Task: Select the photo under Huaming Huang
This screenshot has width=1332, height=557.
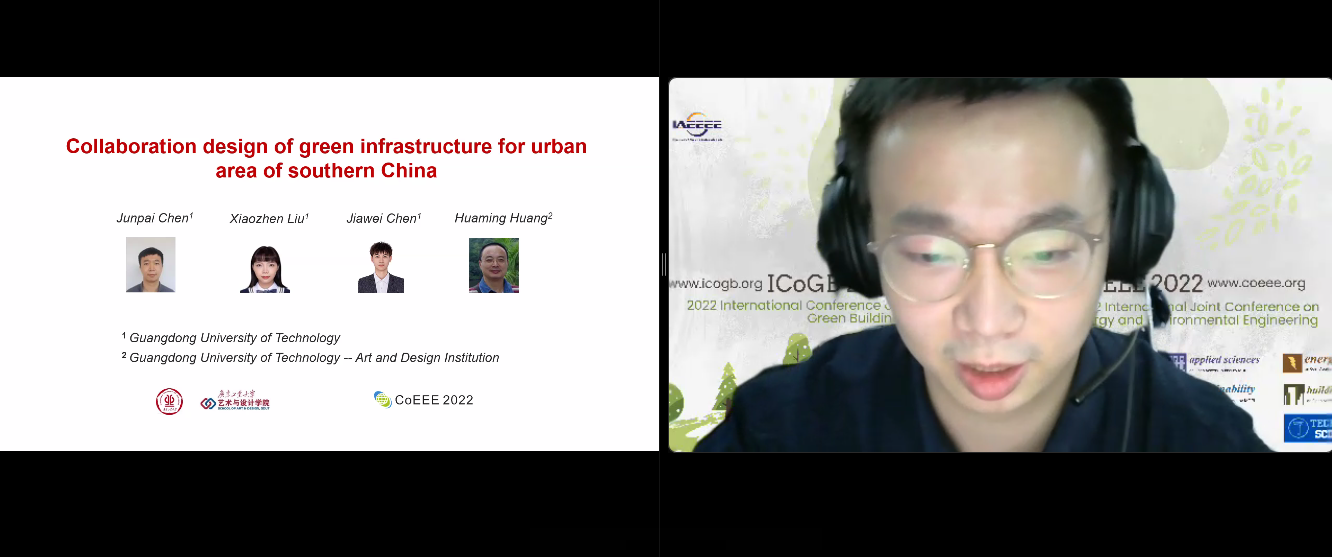Action: [x=494, y=265]
